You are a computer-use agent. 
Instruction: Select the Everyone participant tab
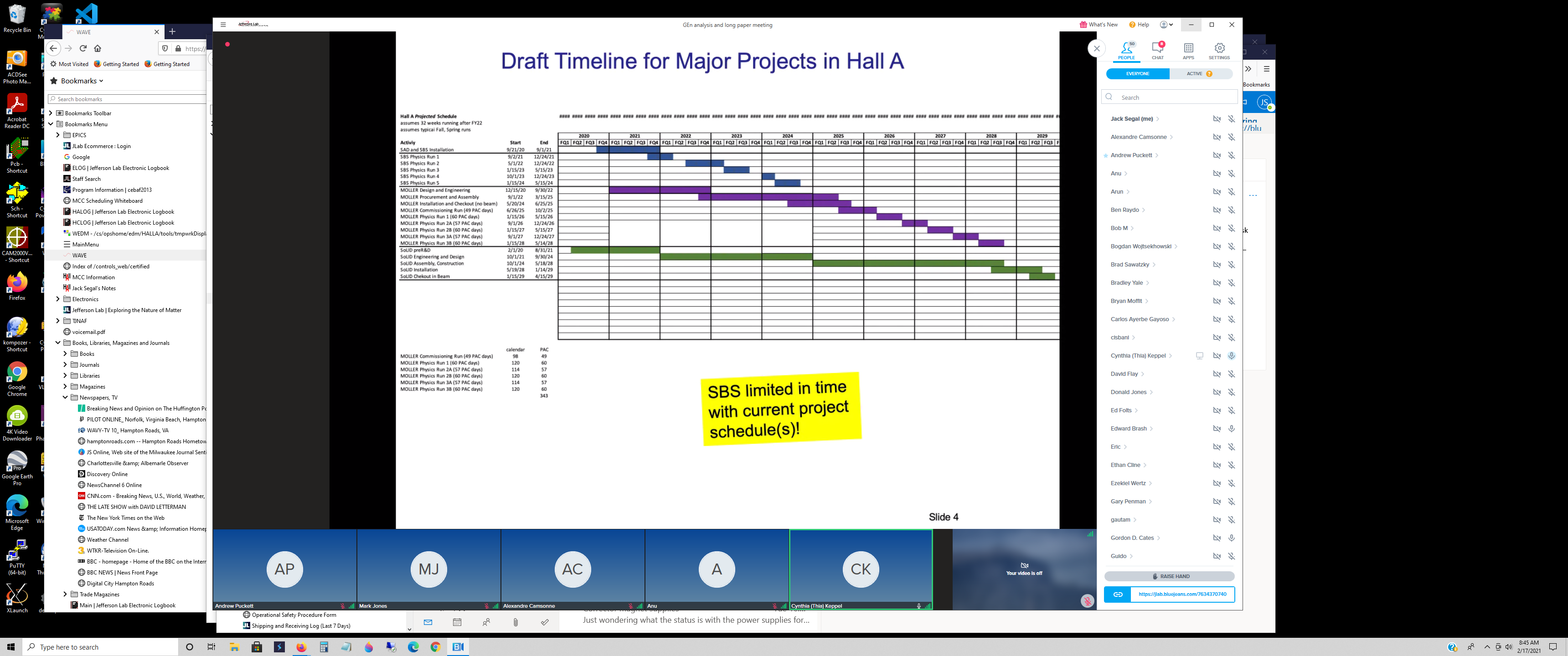point(1137,74)
